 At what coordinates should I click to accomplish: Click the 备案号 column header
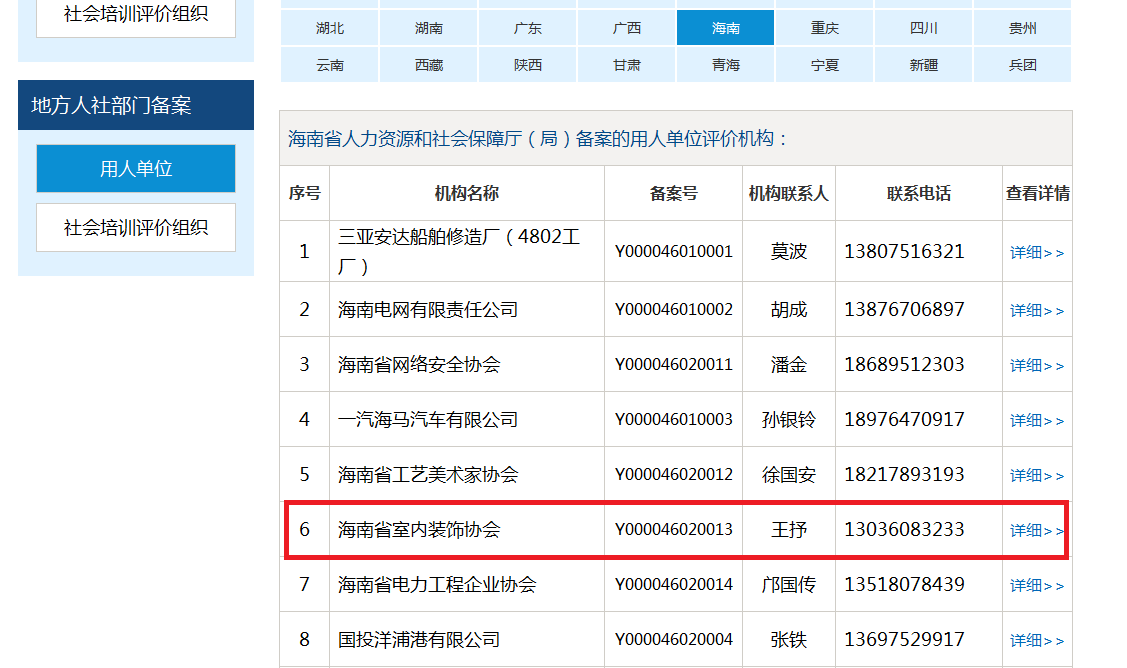(673, 193)
